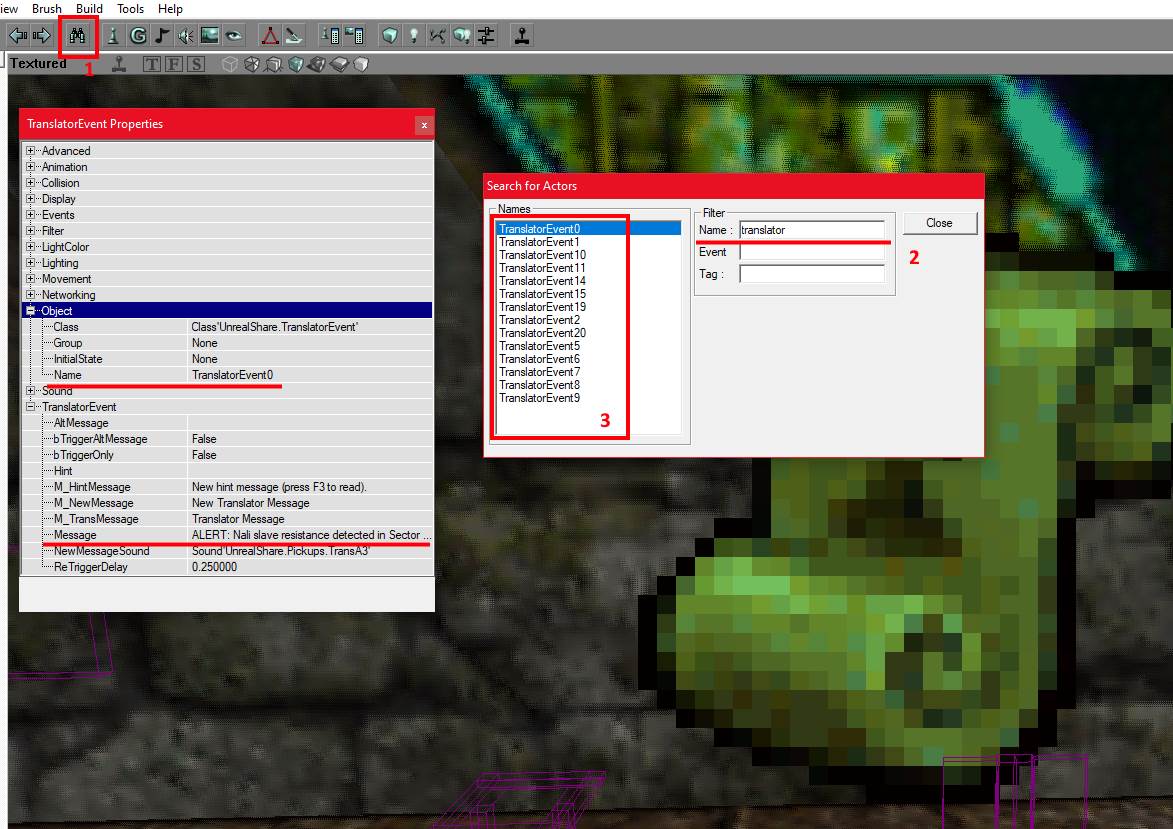
Task: Click the bTriggerOnly False value
Action: click(x=204, y=455)
